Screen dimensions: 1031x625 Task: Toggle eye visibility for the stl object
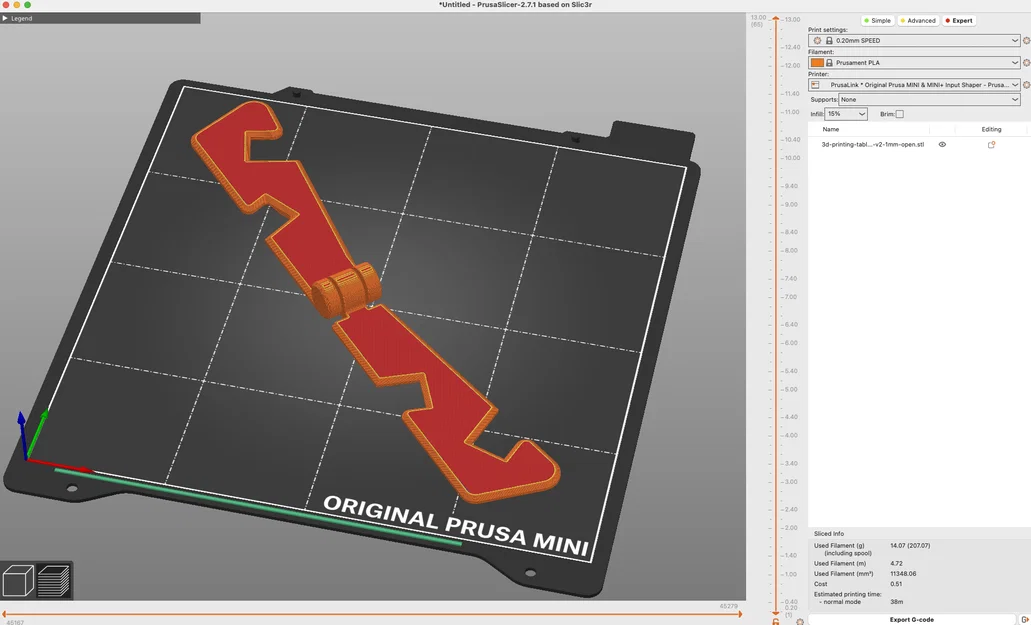(942, 145)
